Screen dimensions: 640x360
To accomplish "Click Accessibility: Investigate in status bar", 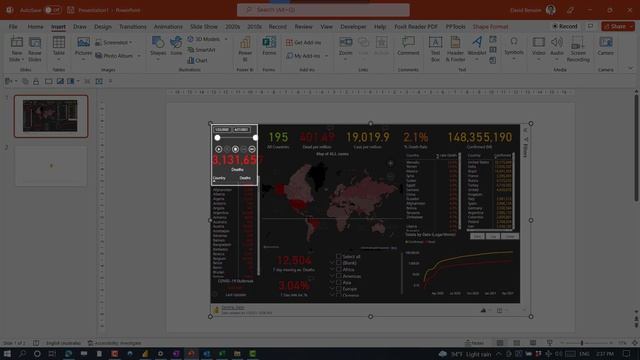I will (115, 343).
